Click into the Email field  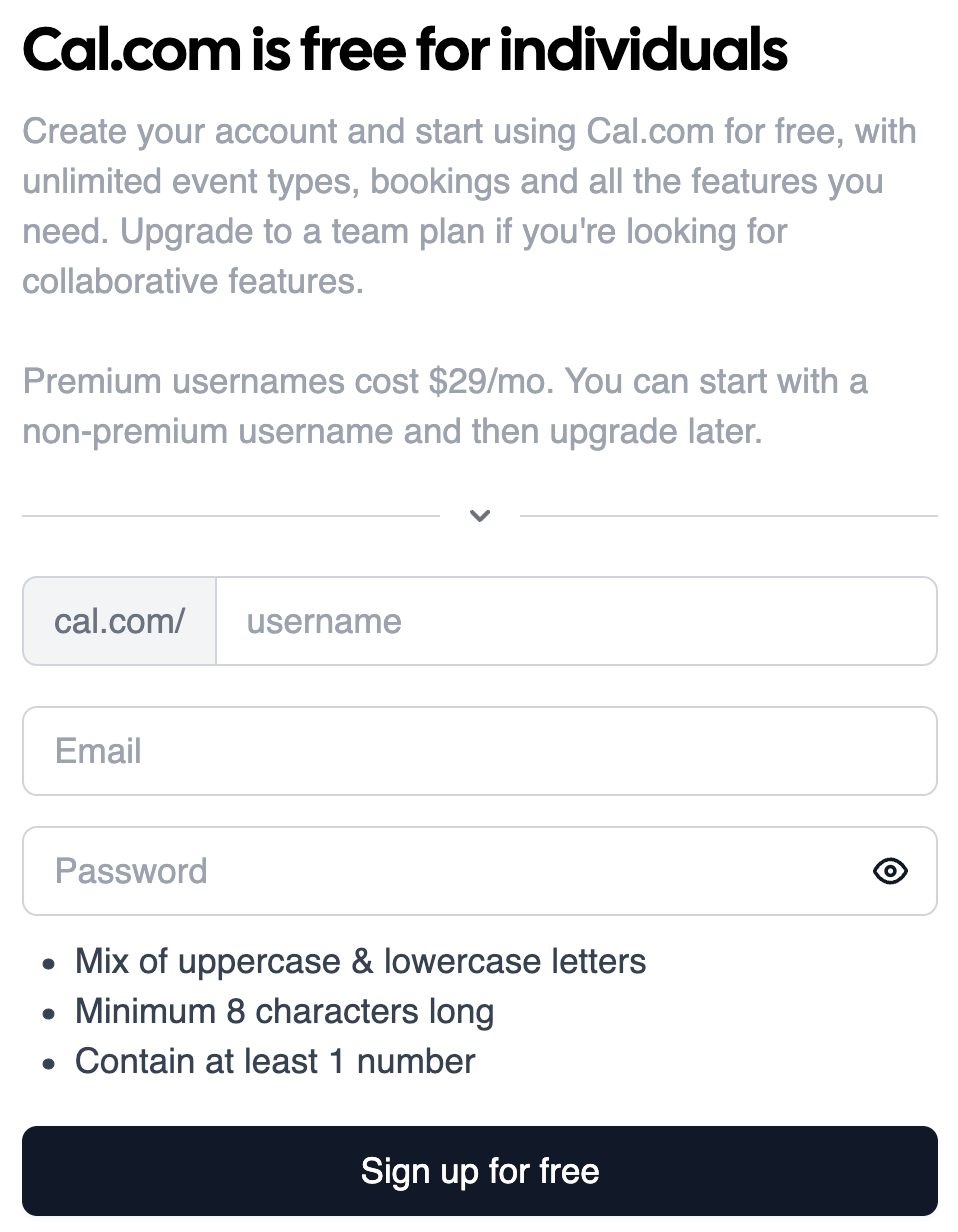click(x=480, y=751)
